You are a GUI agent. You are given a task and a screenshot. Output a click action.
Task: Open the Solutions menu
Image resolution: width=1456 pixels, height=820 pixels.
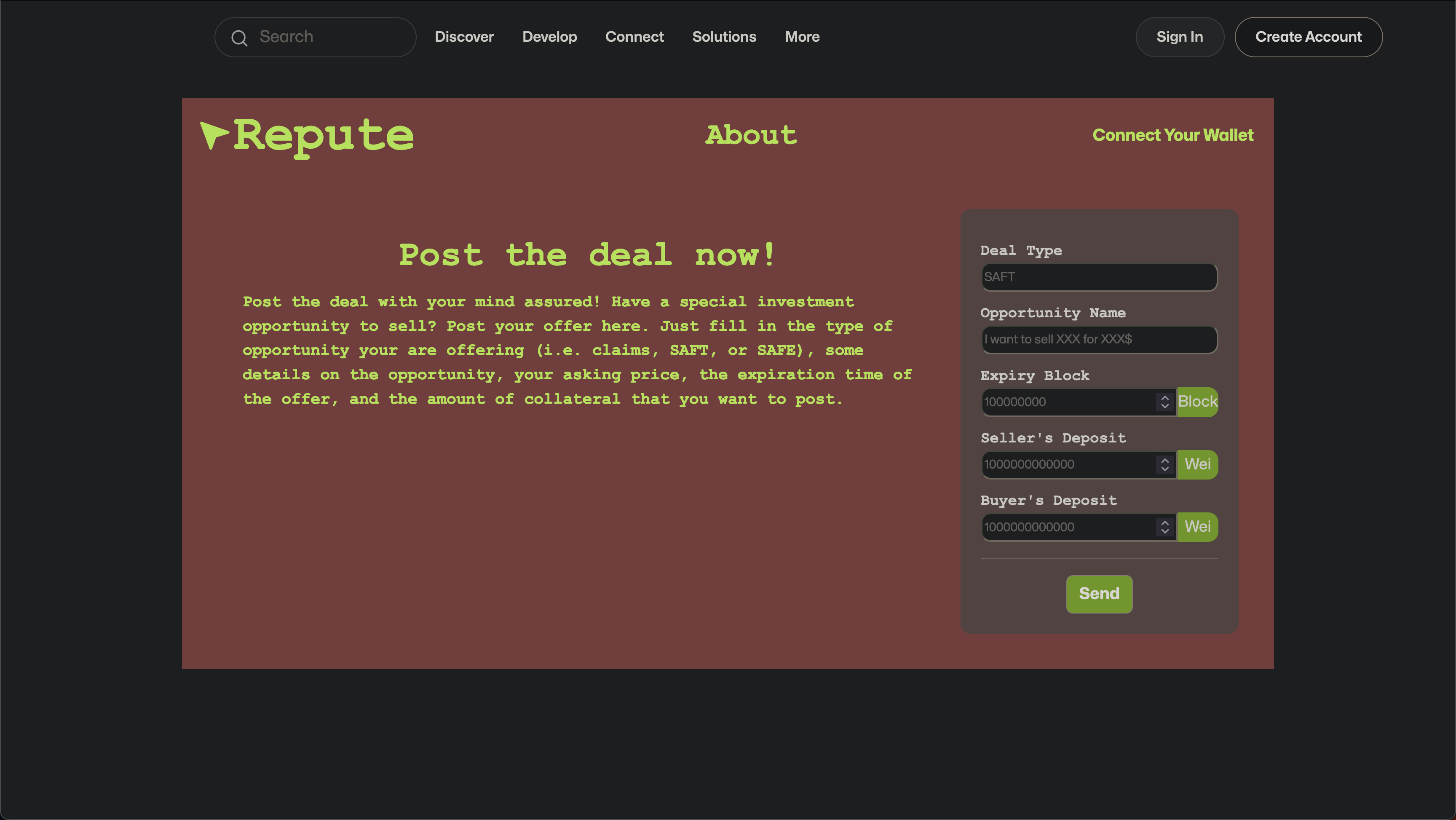tap(724, 37)
